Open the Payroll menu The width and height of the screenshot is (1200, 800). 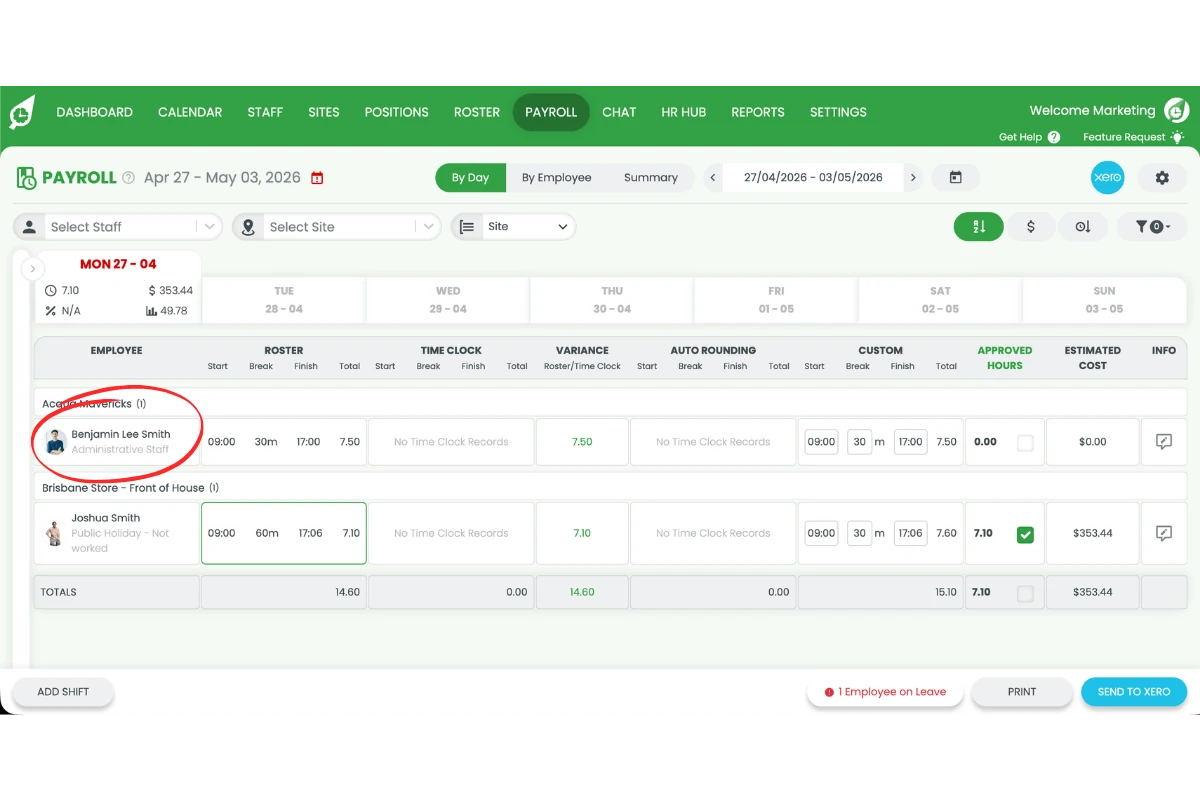(x=551, y=112)
